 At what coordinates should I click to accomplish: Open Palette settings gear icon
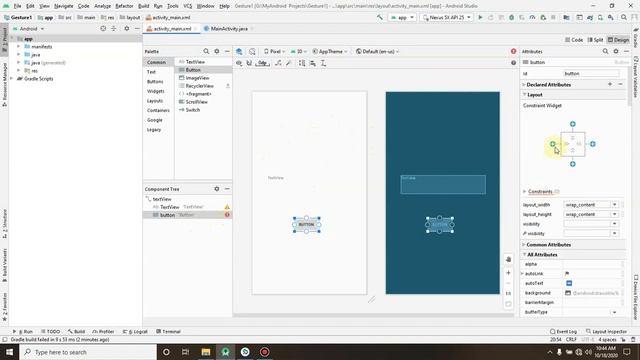pyautogui.click(x=217, y=51)
